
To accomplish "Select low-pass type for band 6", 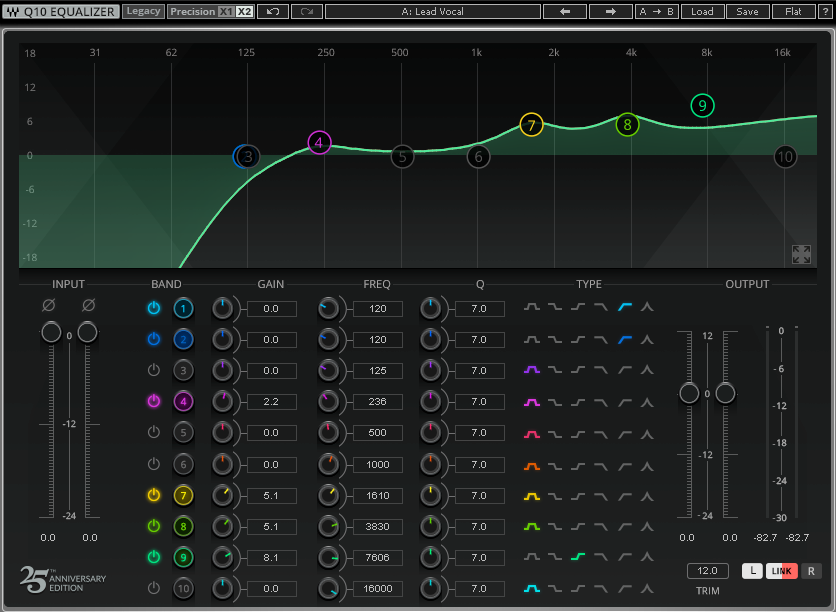I will click(601, 466).
